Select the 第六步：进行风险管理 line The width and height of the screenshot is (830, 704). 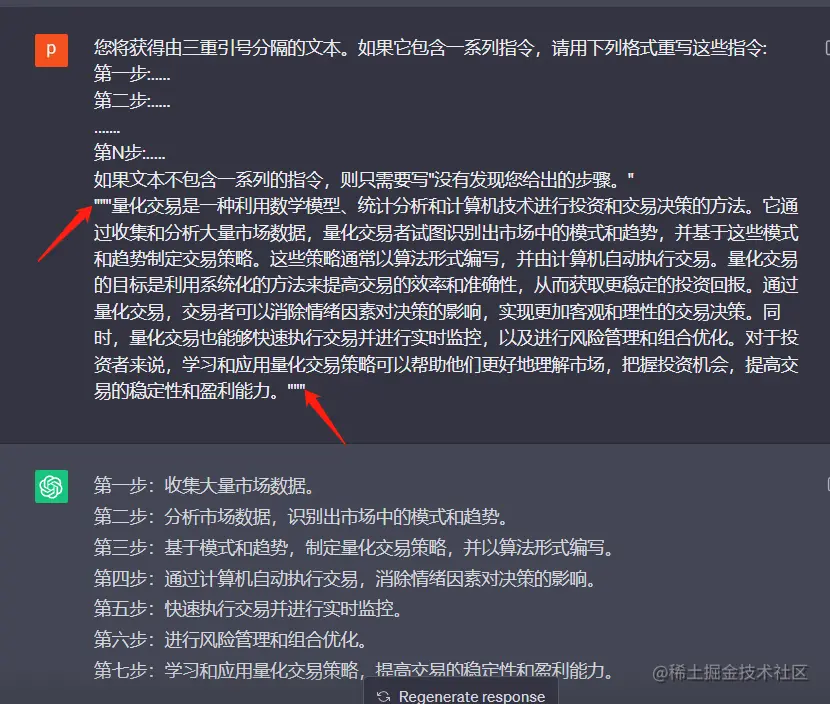pyautogui.click(x=230, y=640)
